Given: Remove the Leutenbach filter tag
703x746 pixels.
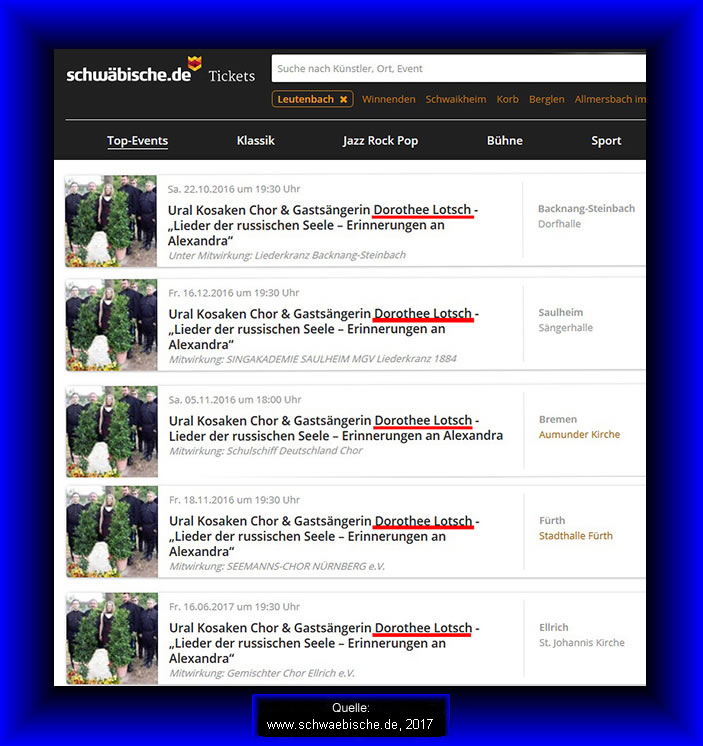Looking at the screenshot, I should (343, 99).
